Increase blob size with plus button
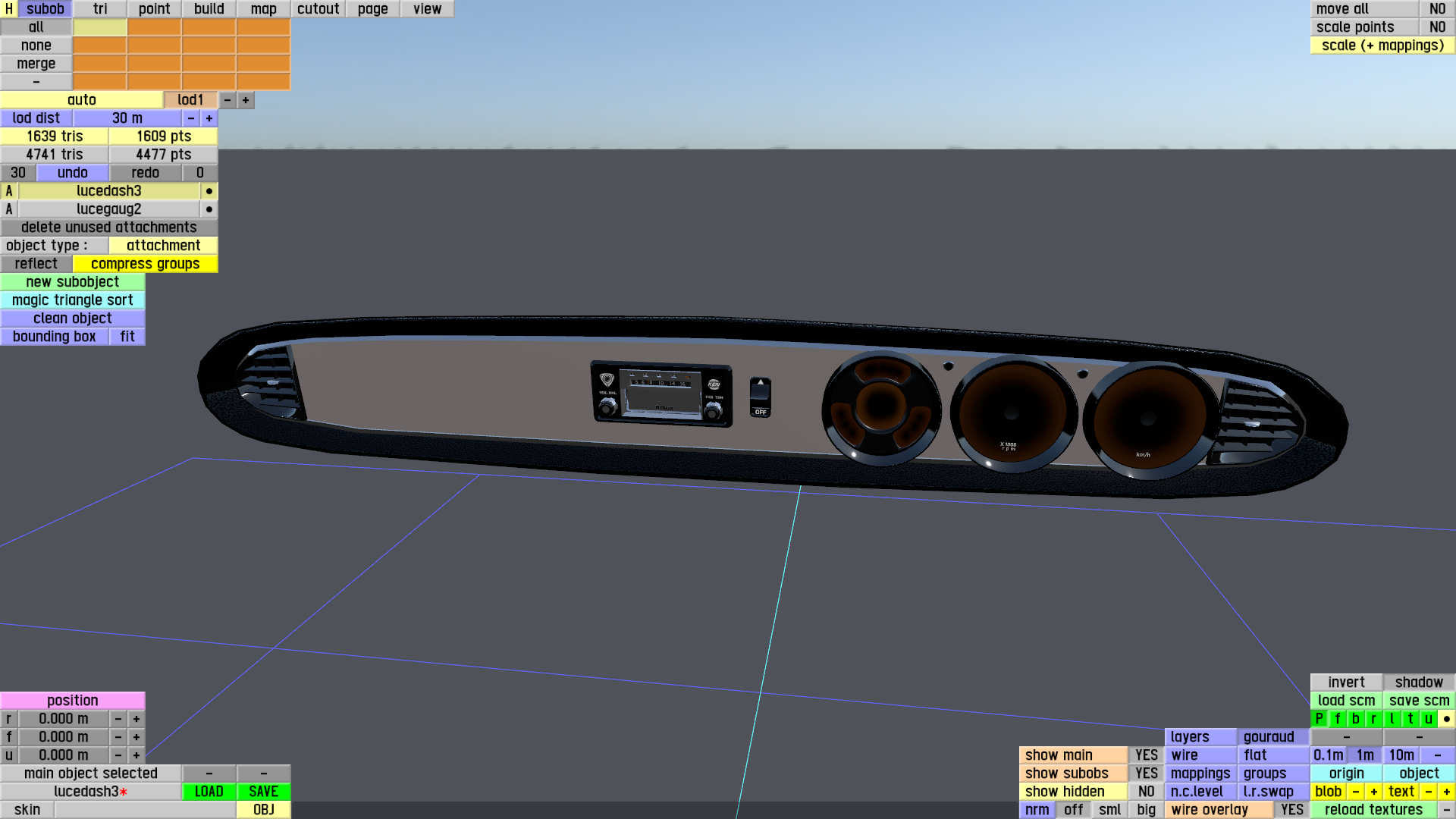The height and width of the screenshot is (819, 1456). 1374,792
